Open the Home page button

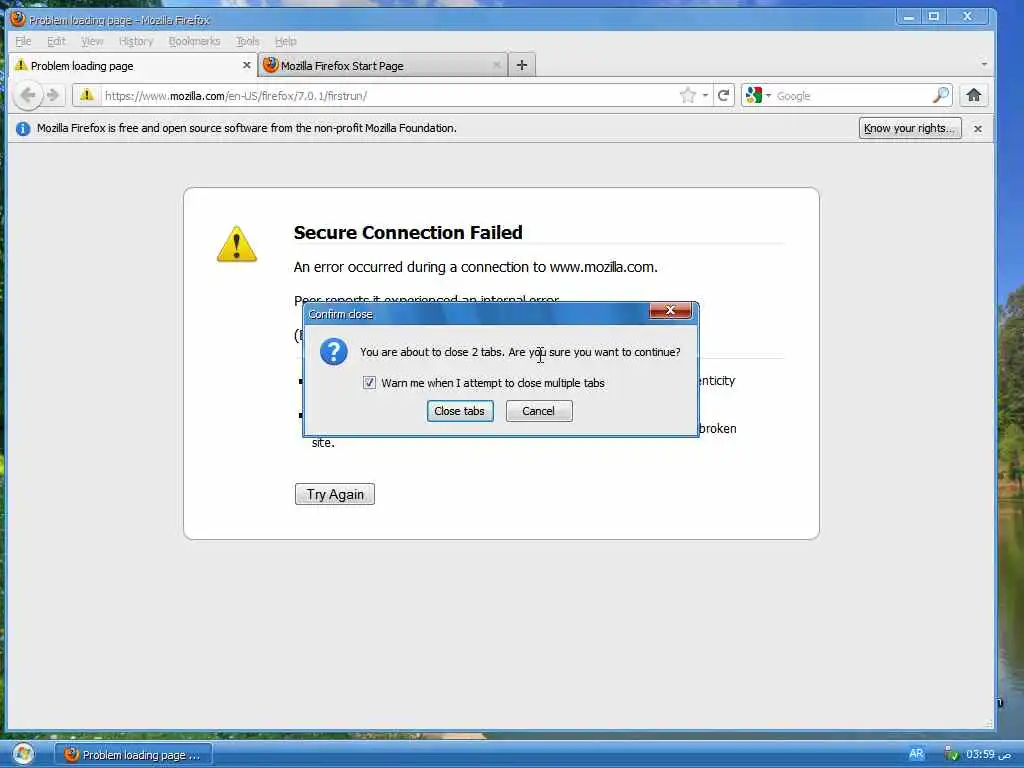click(x=973, y=95)
